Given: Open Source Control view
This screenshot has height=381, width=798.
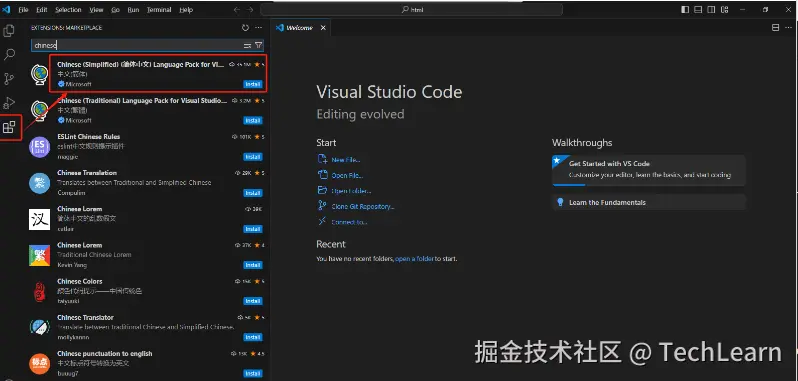Looking at the screenshot, I should point(9,79).
